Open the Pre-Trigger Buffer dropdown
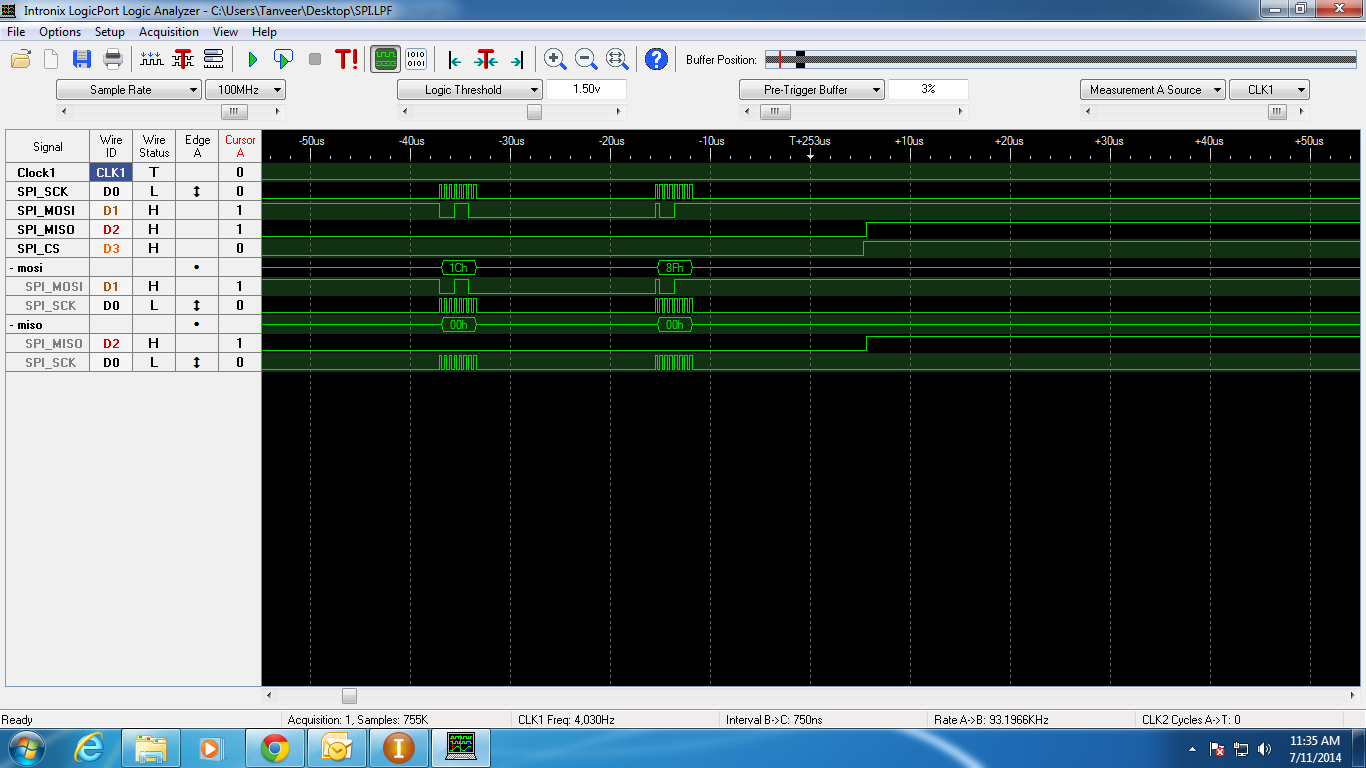 pos(812,90)
